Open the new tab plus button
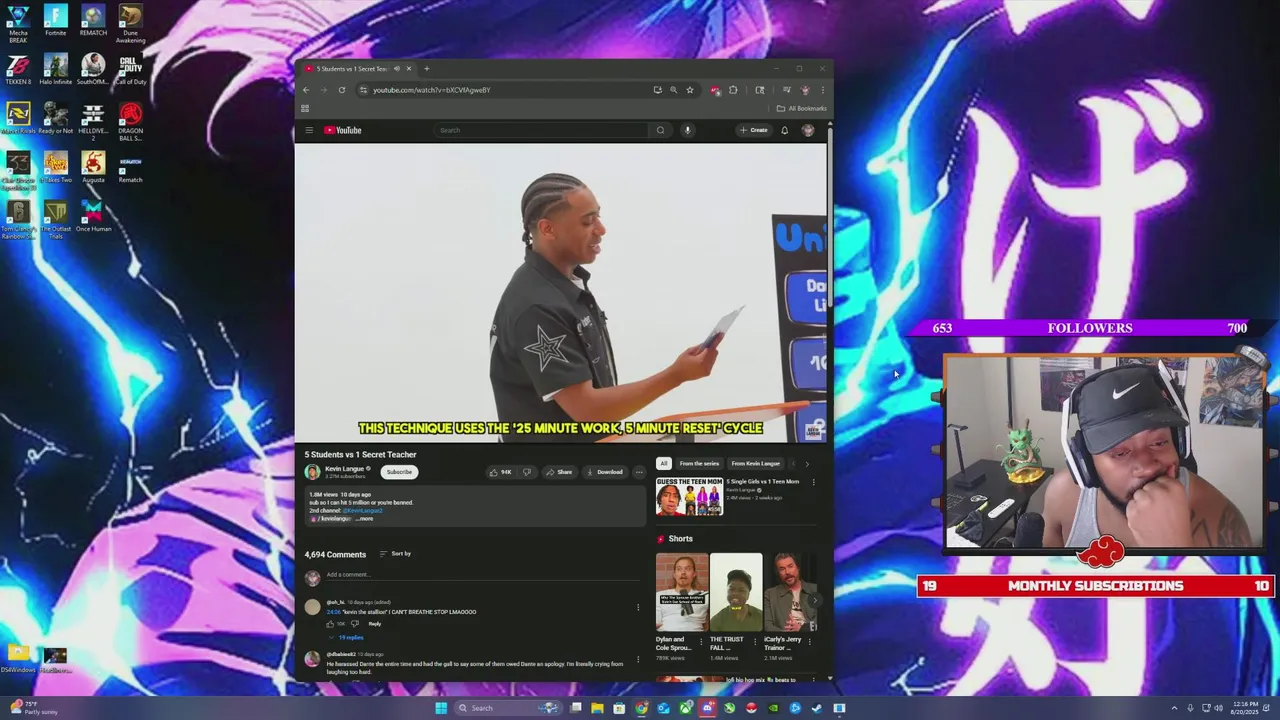The height and width of the screenshot is (720, 1280). click(x=426, y=69)
